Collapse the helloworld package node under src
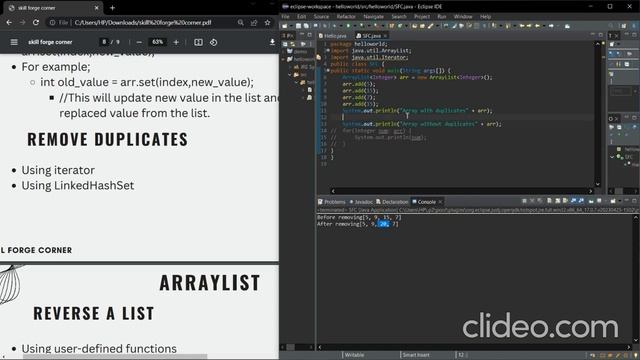Viewport: 640px width, 360px height. [297, 82]
